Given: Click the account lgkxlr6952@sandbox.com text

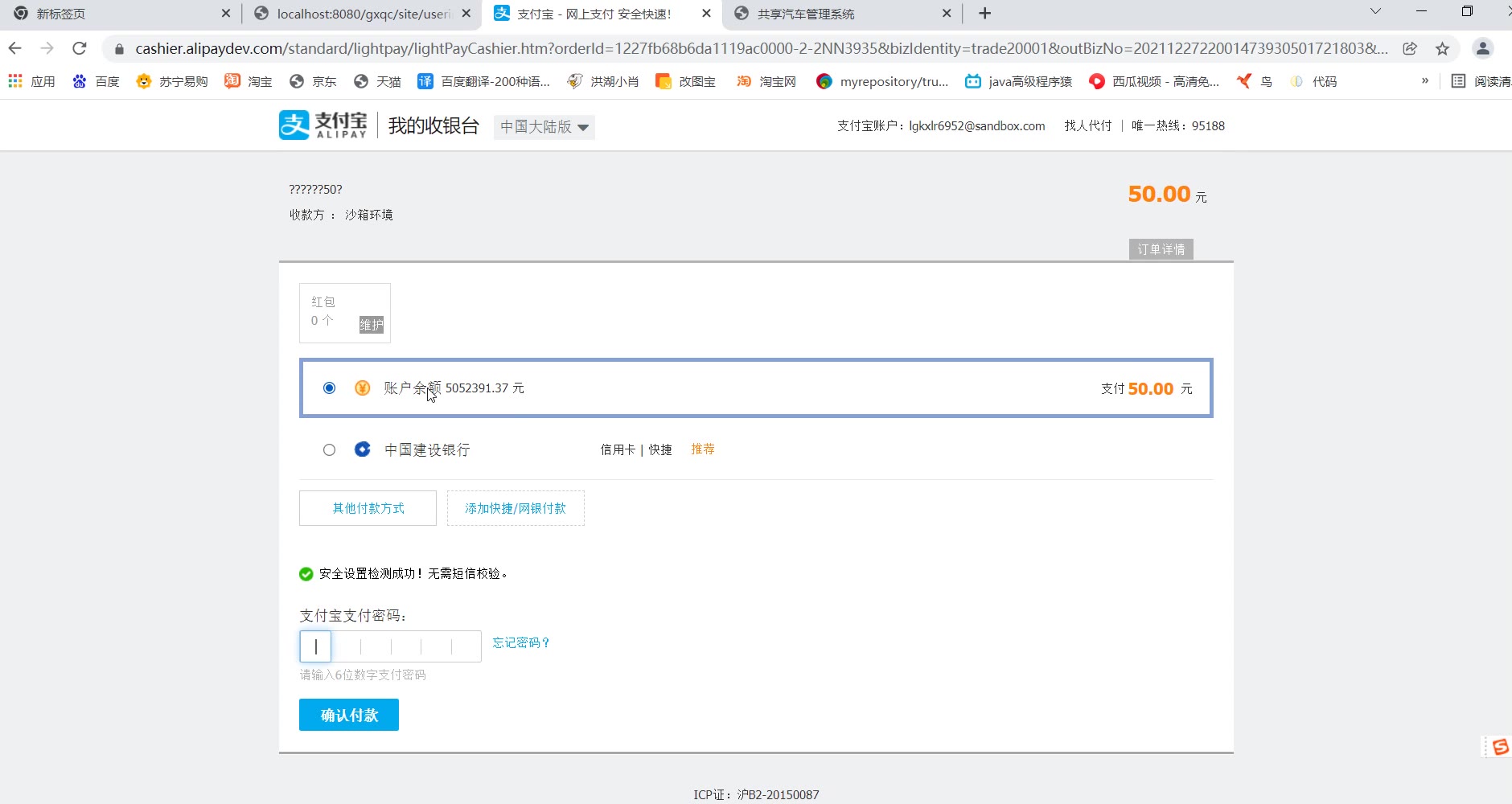Looking at the screenshot, I should click(x=977, y=125).
